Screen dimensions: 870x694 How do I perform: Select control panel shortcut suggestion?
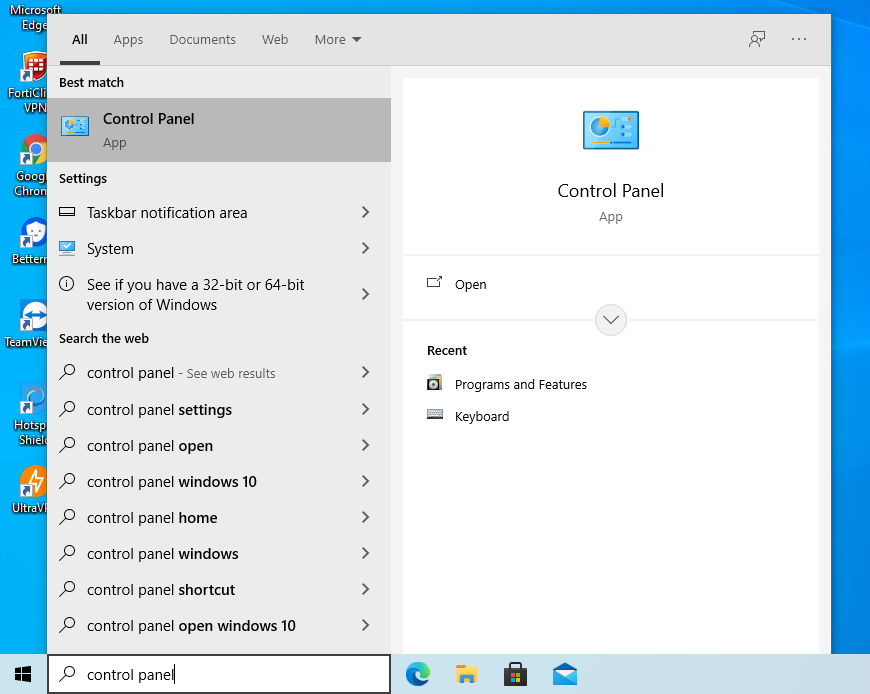219,589
